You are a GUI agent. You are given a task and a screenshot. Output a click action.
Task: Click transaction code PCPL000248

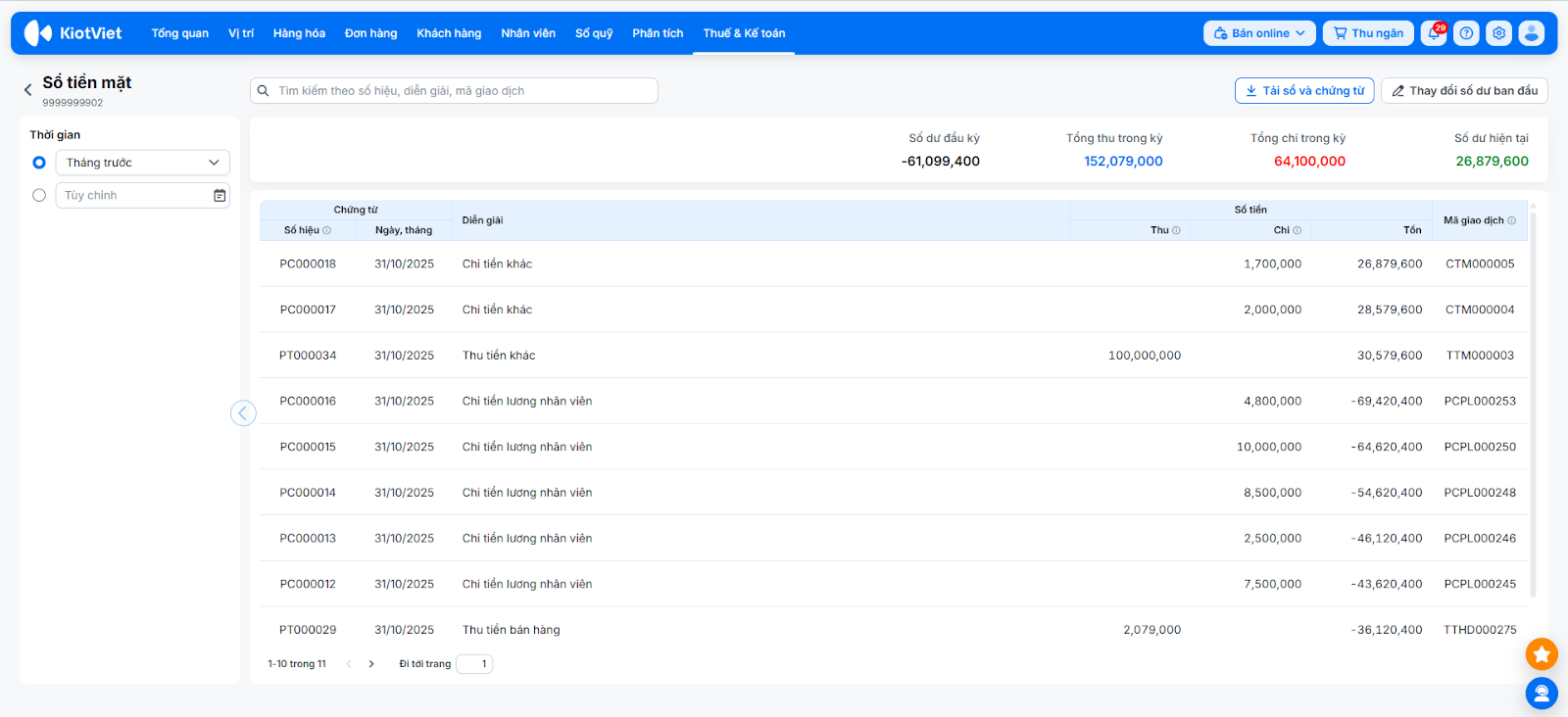pos(1480,493)
